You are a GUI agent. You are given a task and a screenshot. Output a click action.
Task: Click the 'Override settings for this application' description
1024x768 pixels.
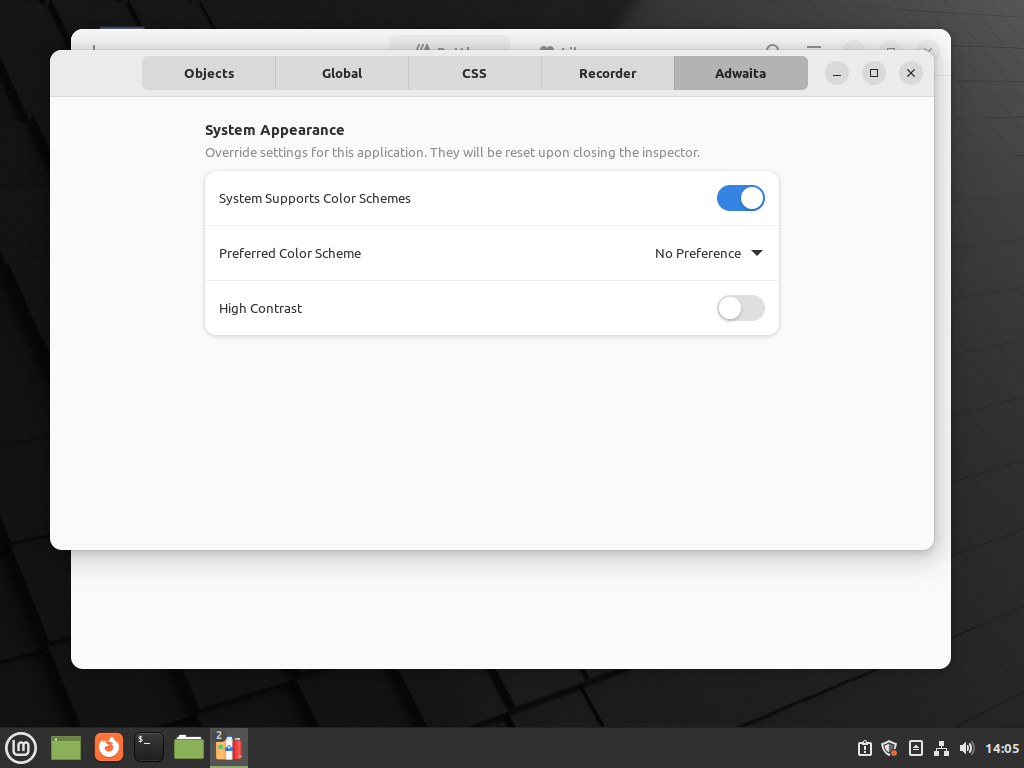tap(452, 152)
